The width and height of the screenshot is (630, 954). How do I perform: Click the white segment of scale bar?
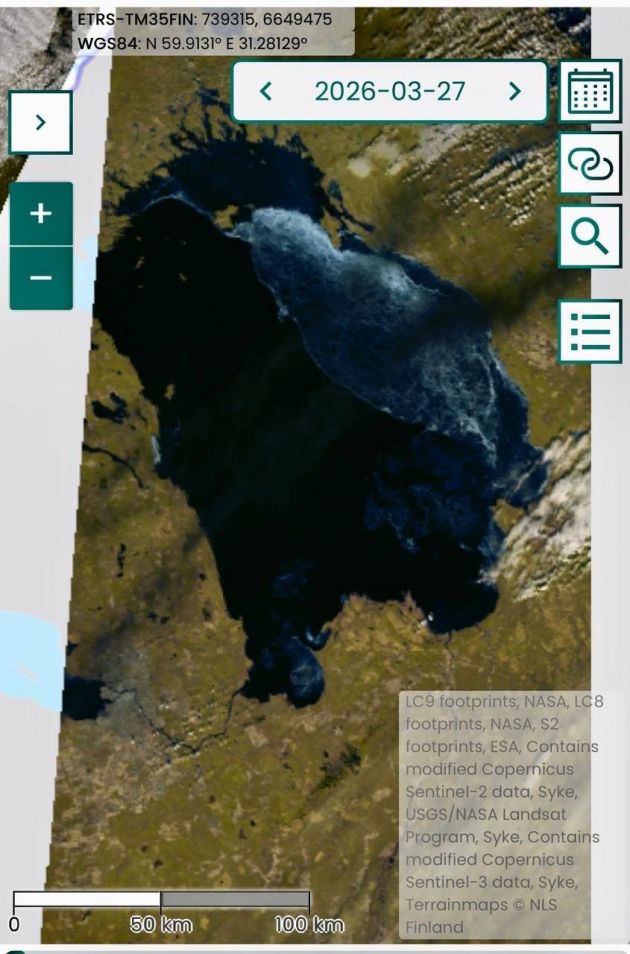coord(87,900)
